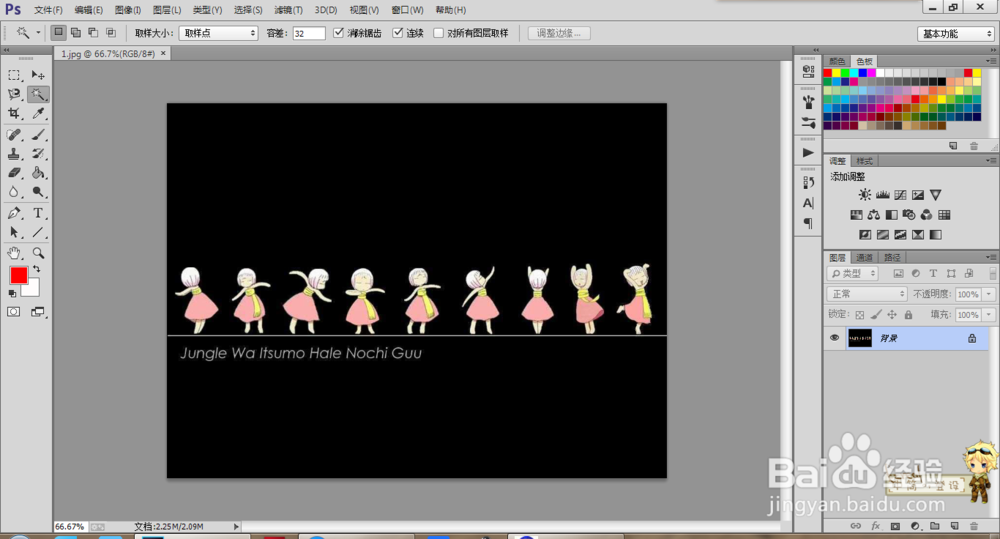Choose new selection mode
Screen dimensions: 1000x539
(58, 33)
